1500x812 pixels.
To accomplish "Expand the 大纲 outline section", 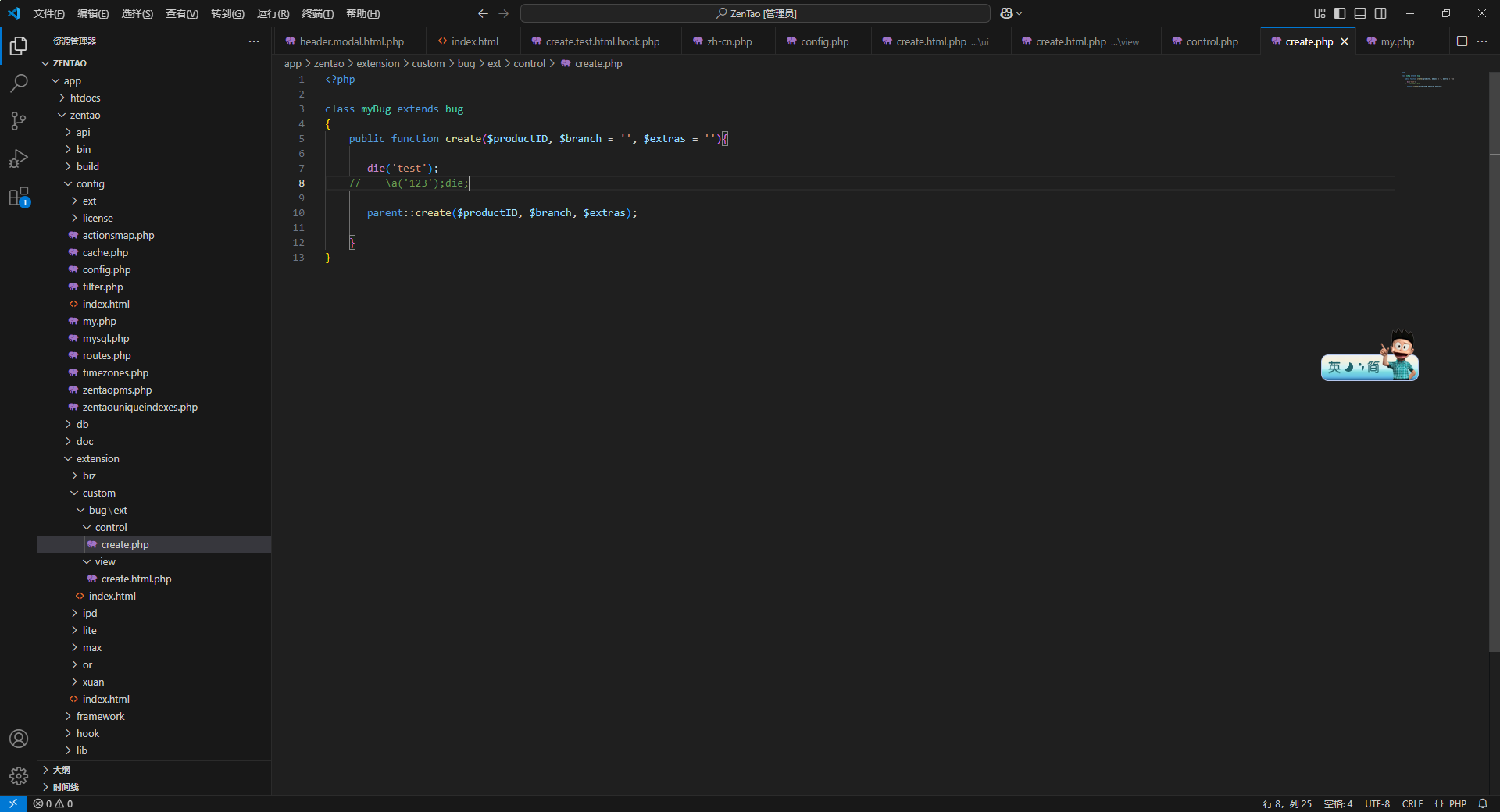I will pyautogui.click(x=62, y=770).
